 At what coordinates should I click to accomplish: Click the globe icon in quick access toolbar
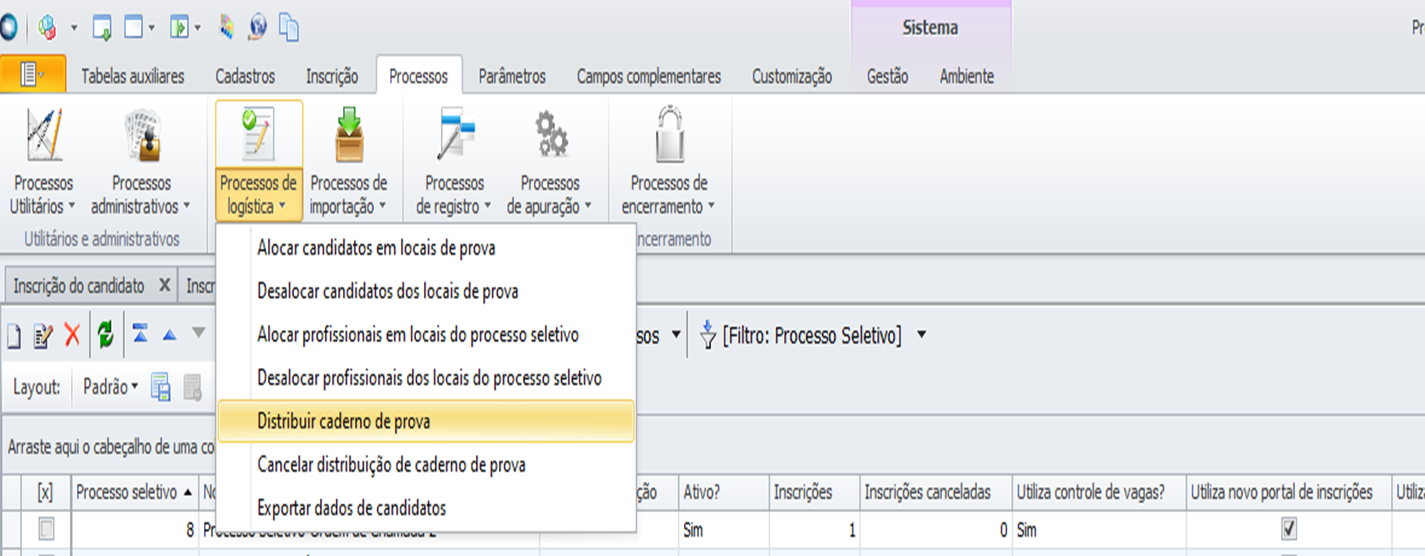(257, 27)
